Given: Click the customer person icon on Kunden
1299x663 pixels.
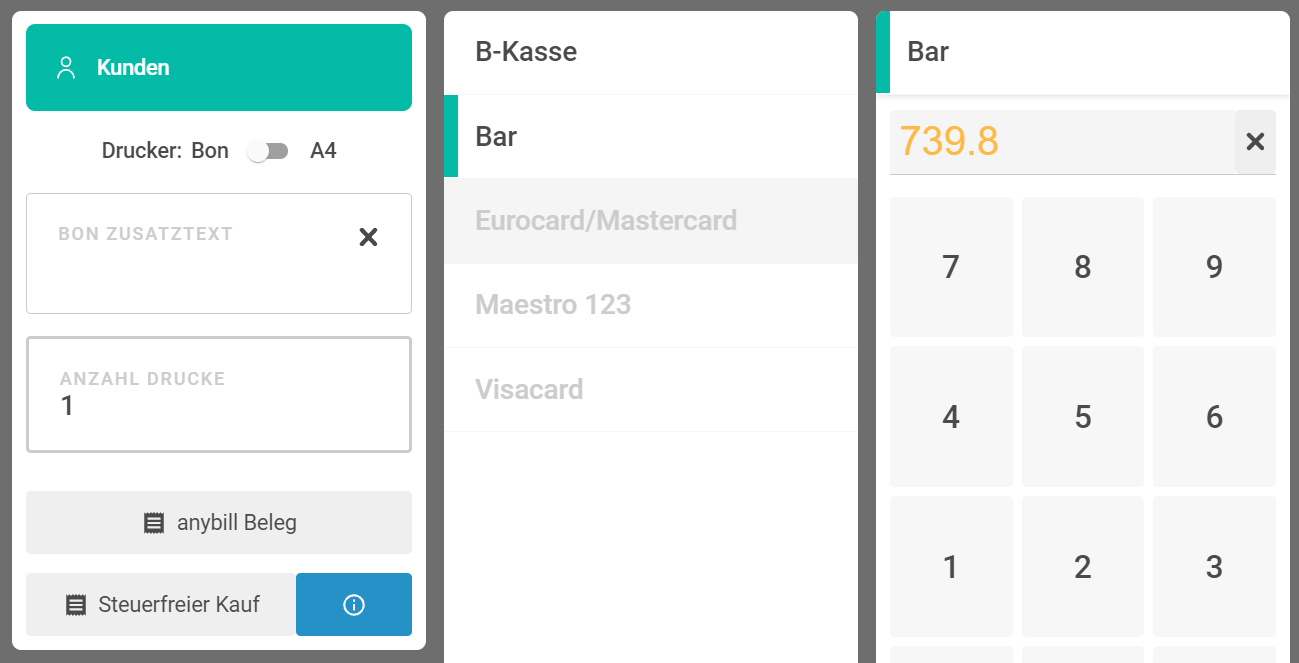Looking at the screenshot, I should pyautogui.click(x=66, y=68).
